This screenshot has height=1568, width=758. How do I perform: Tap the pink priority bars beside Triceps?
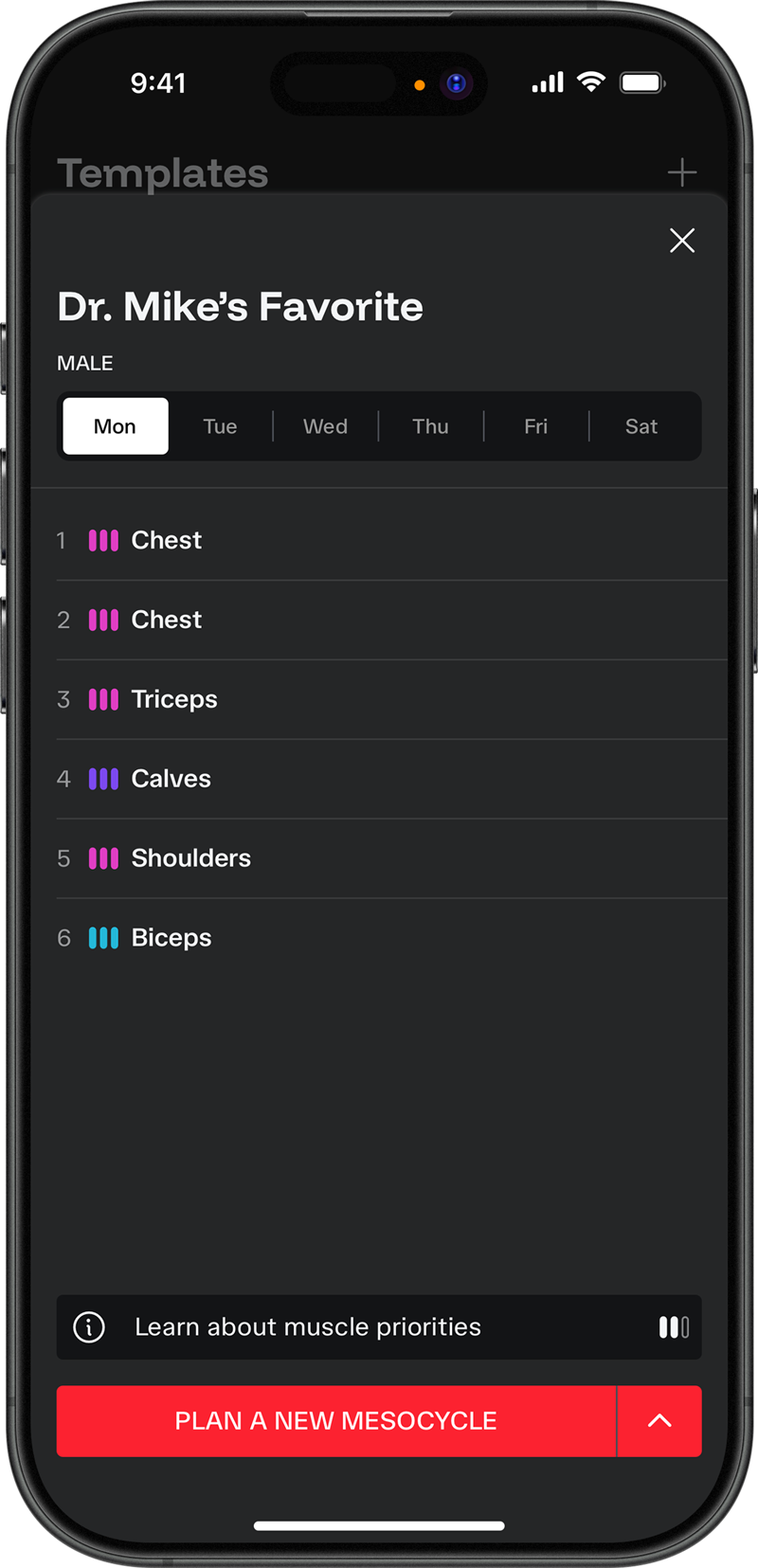point(103,699)
